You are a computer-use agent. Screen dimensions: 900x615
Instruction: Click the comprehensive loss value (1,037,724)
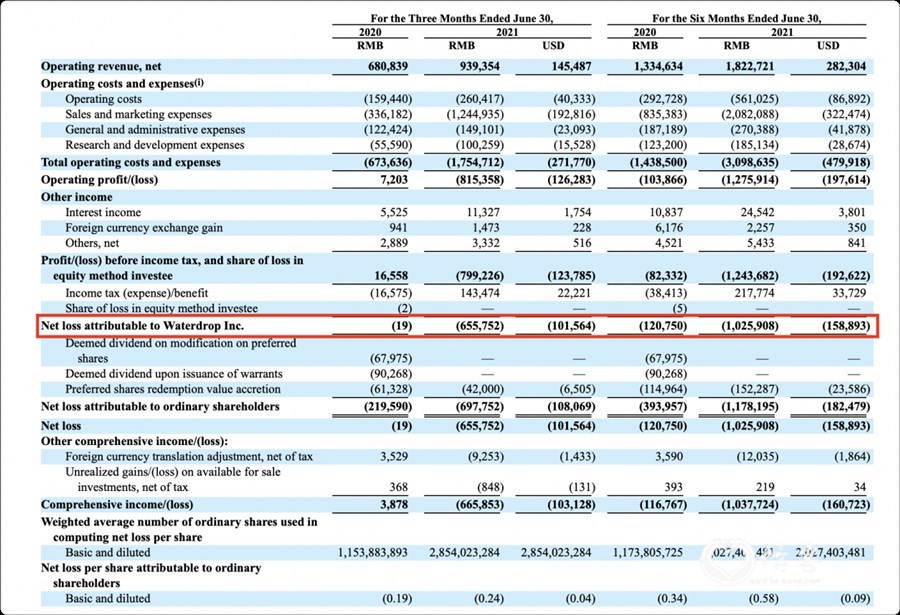point(750,505)
